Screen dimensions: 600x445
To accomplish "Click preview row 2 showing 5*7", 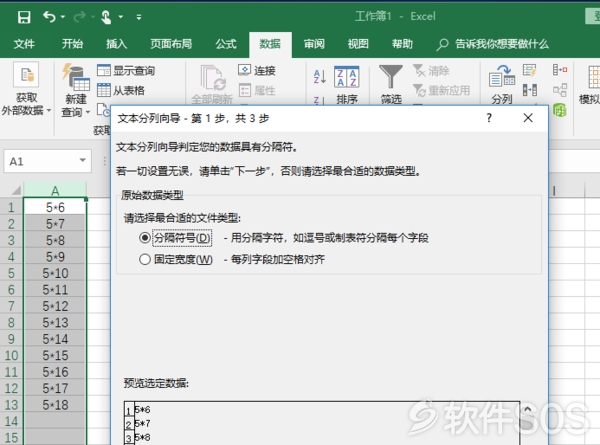I will (x=142, y=424).
